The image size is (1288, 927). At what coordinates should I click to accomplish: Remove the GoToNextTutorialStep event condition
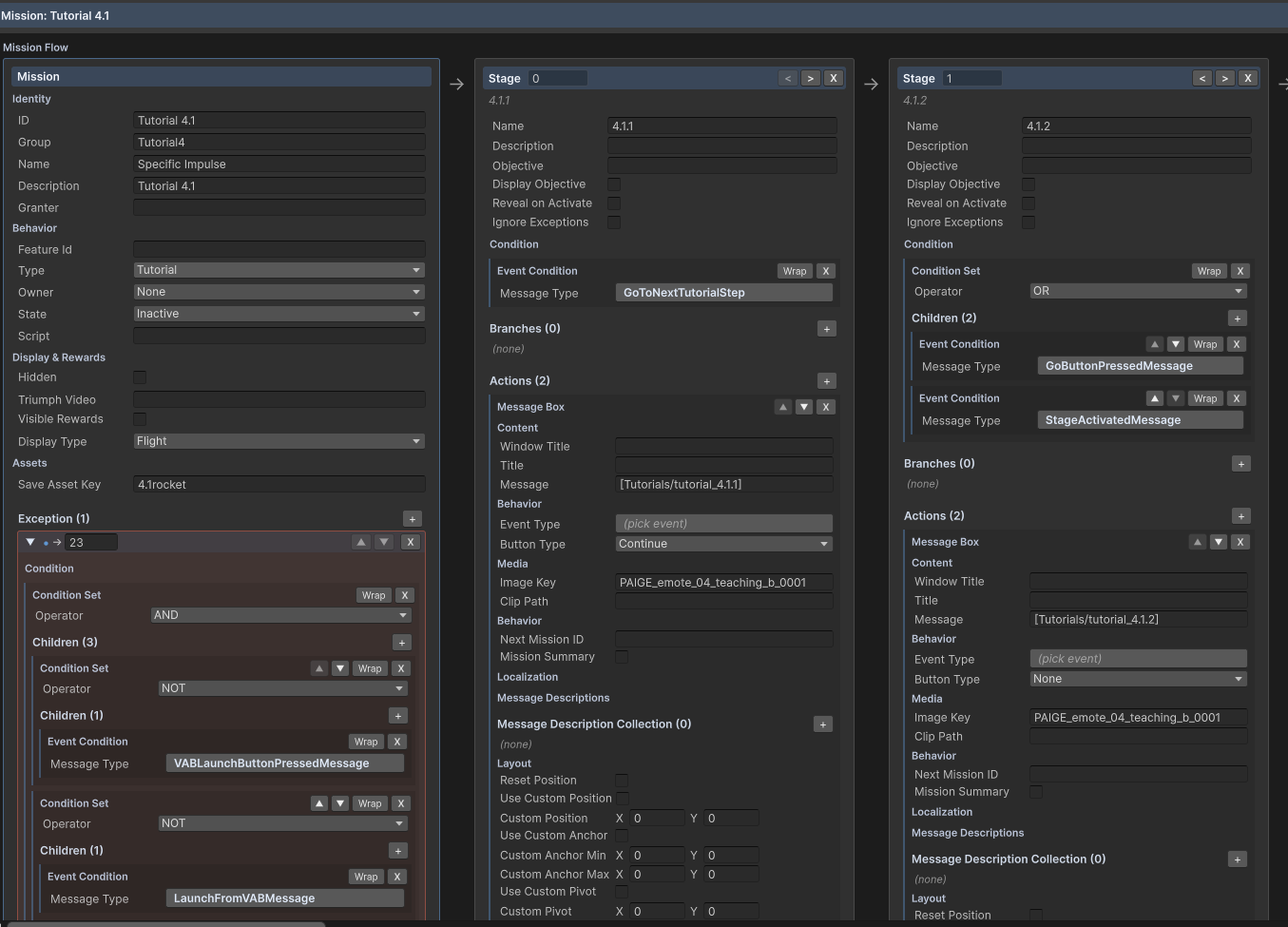(x=826, y=271)
